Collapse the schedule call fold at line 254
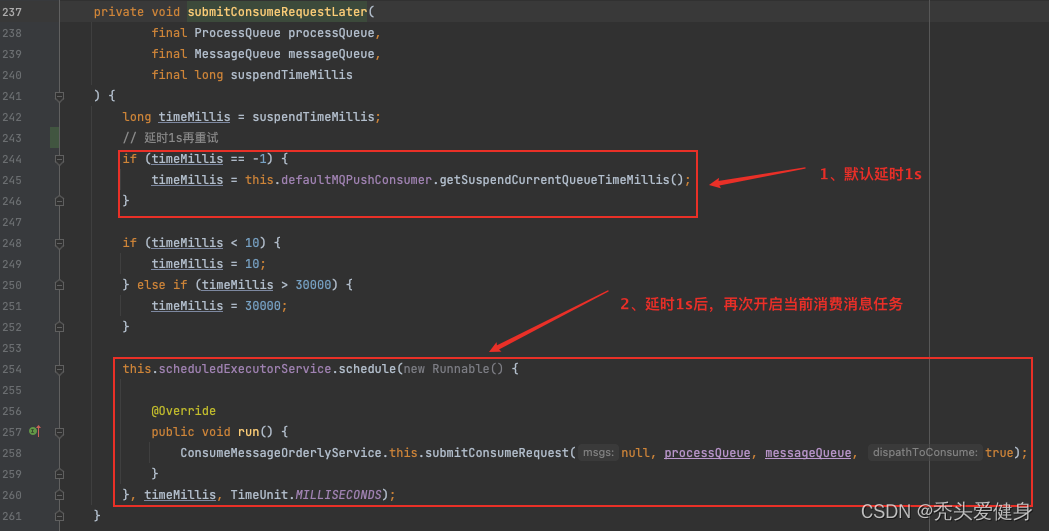The width and height of the screenshot is (1049, 531). tap(59, 369)
